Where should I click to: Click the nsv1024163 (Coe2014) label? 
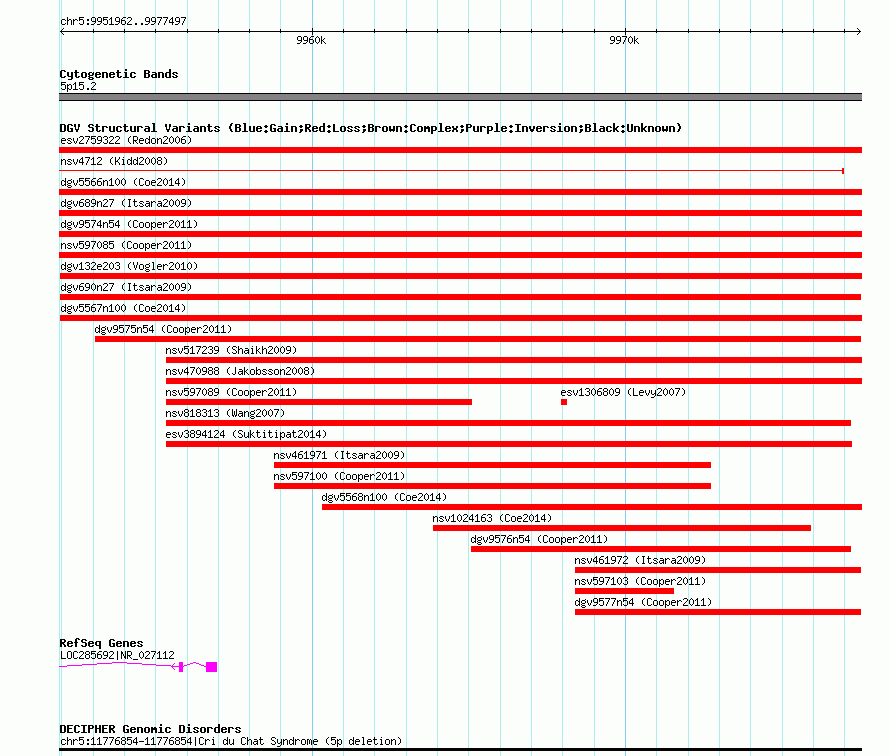click(492, 518)
